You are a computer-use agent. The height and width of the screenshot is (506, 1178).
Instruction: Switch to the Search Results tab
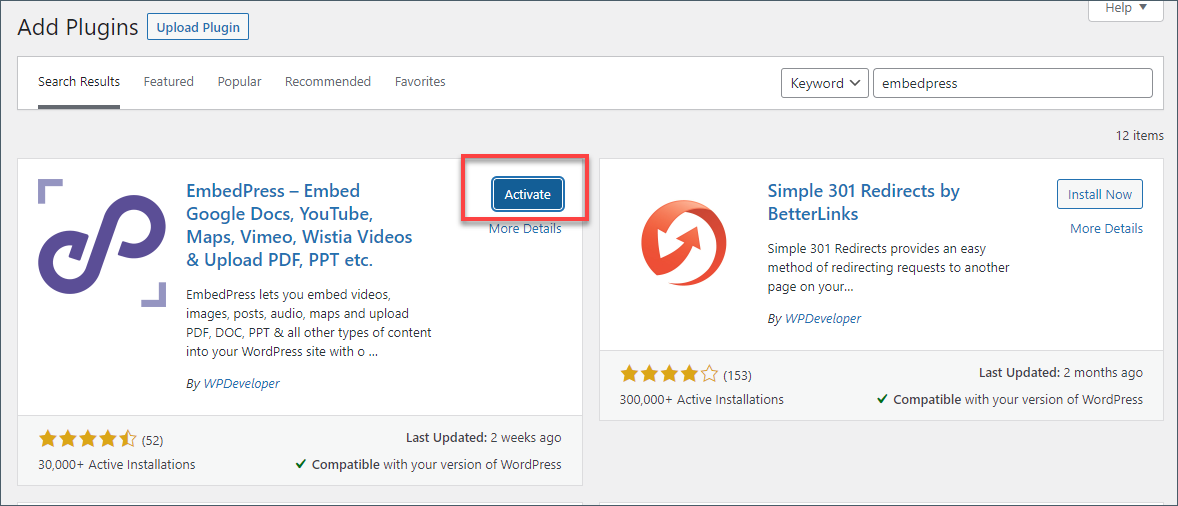pos(79,82)
